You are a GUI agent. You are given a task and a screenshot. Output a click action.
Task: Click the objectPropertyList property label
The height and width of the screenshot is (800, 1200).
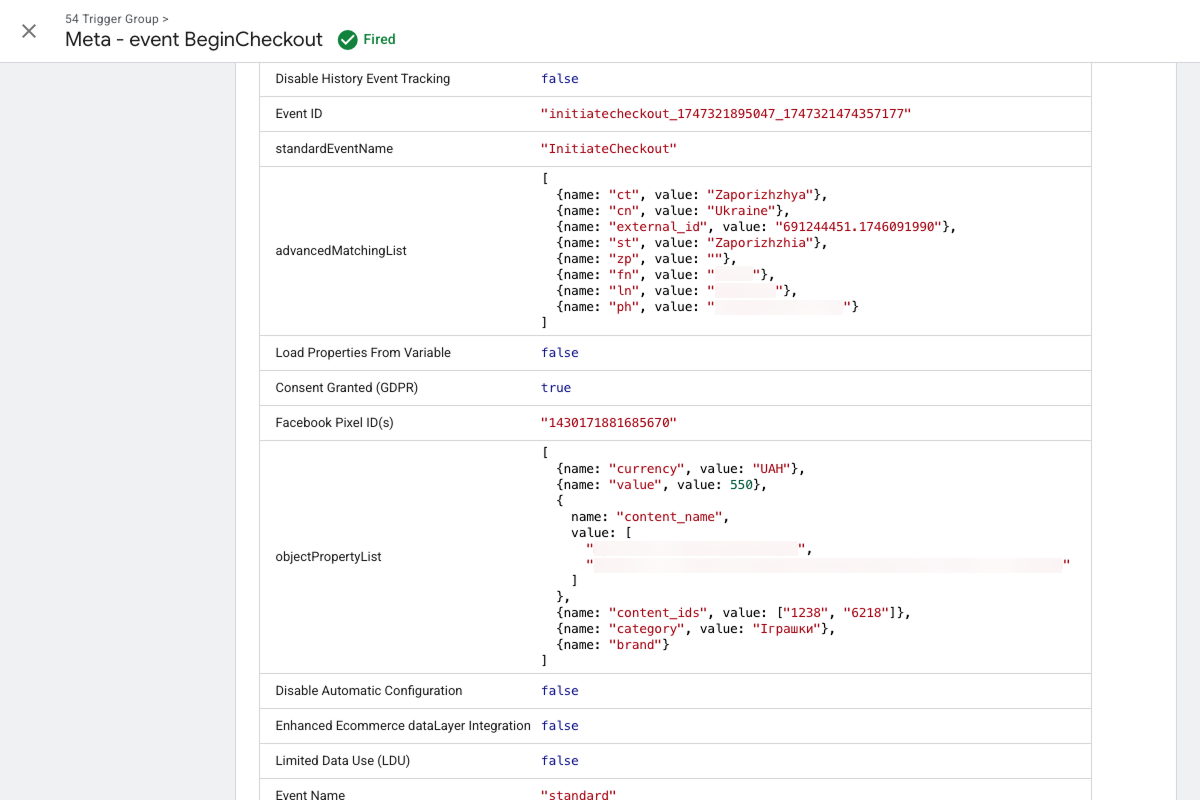(x=328, y=557)
